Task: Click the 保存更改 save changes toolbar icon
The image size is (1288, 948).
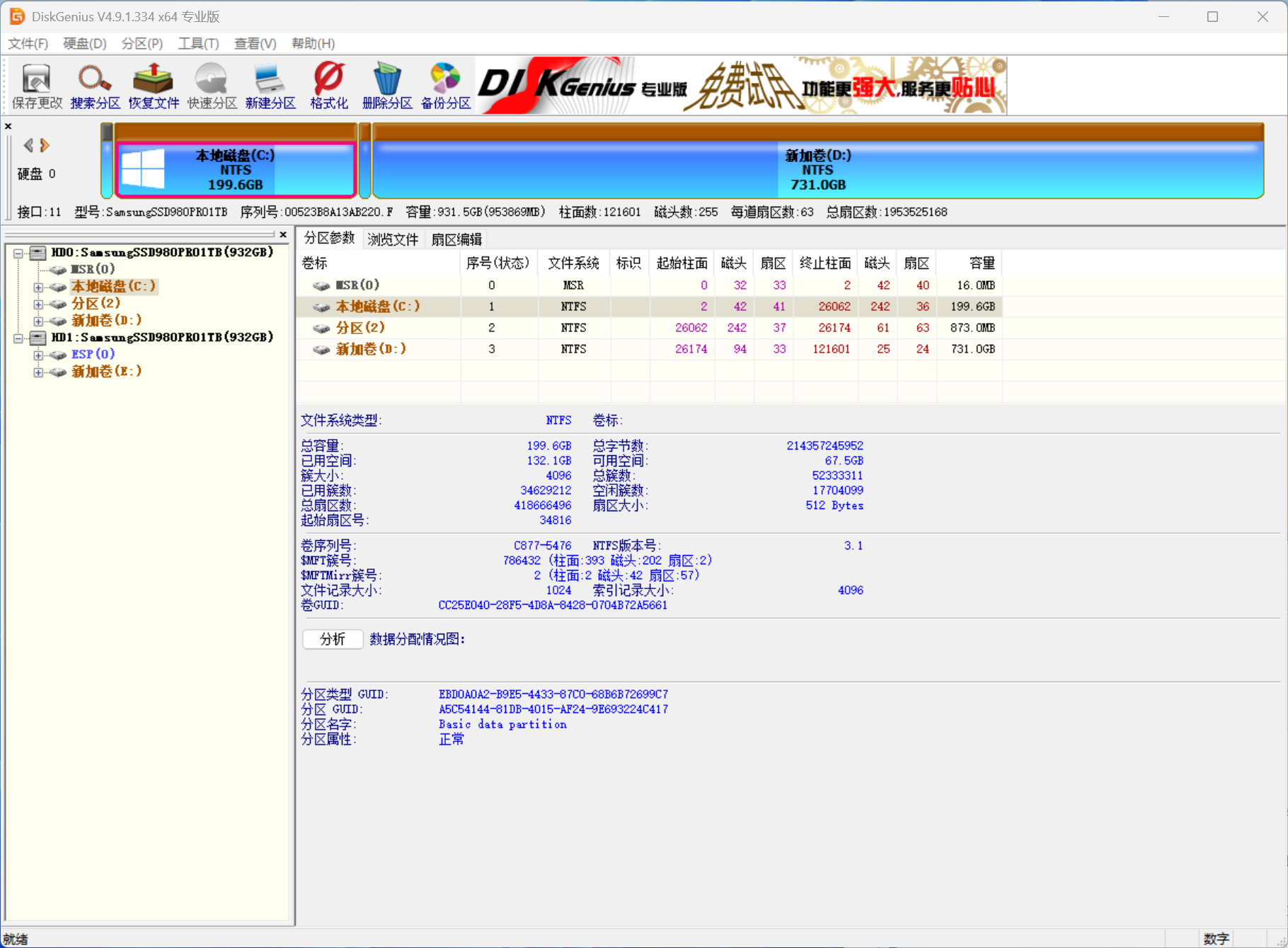Action: (37, 86)
